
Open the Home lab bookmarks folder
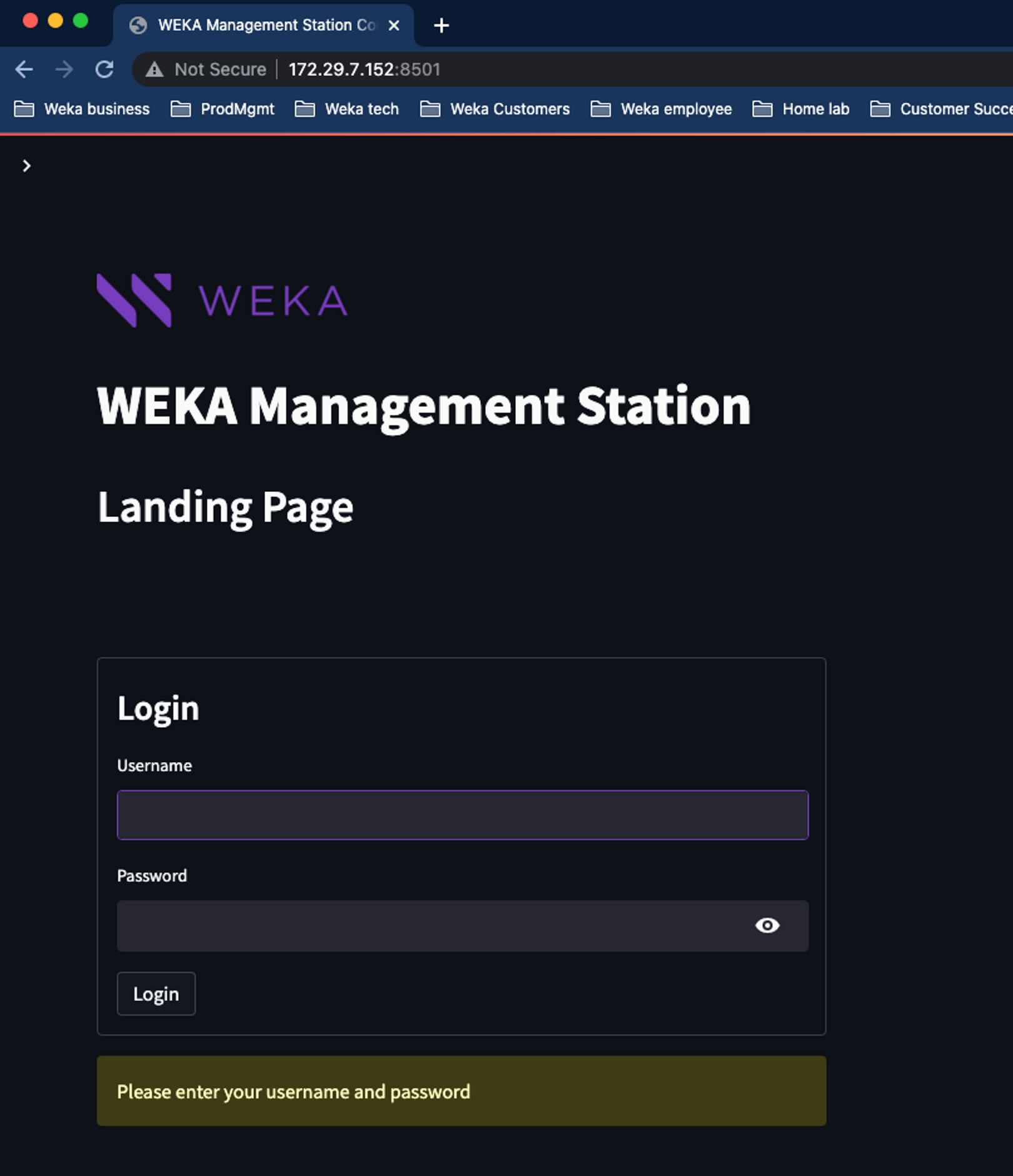click(801, 109)
